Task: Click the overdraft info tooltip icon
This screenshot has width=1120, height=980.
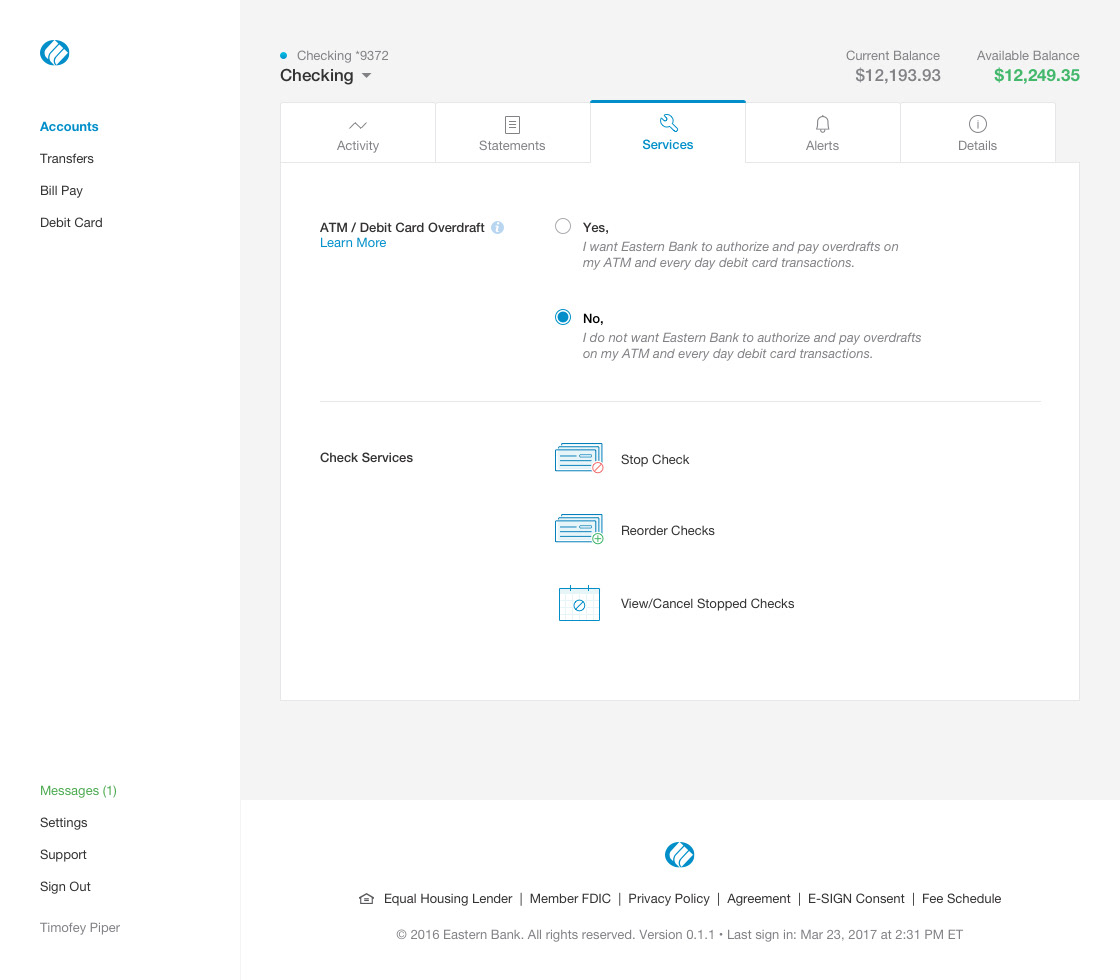Action: (497, 227)
